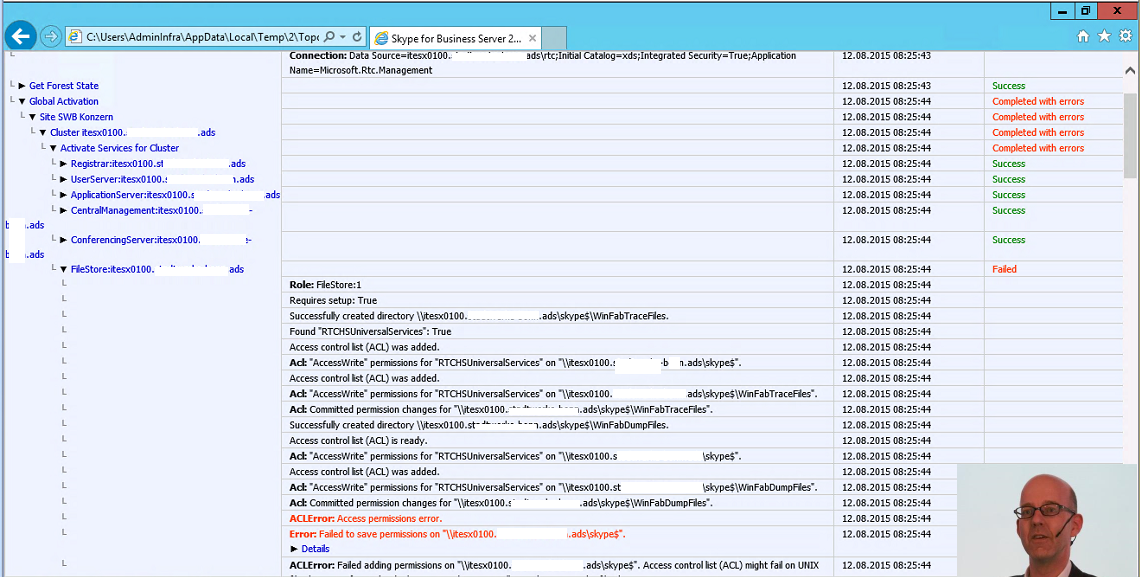Open Favorites with the star icon
Viewport: 1140px width, 577px height.
pyautogui.click(x=1104, y=36)
